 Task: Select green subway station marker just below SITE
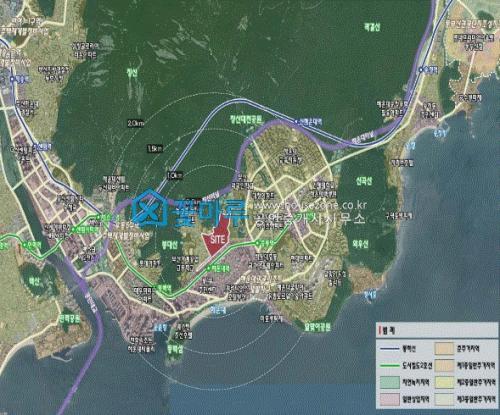coord(209,268)
